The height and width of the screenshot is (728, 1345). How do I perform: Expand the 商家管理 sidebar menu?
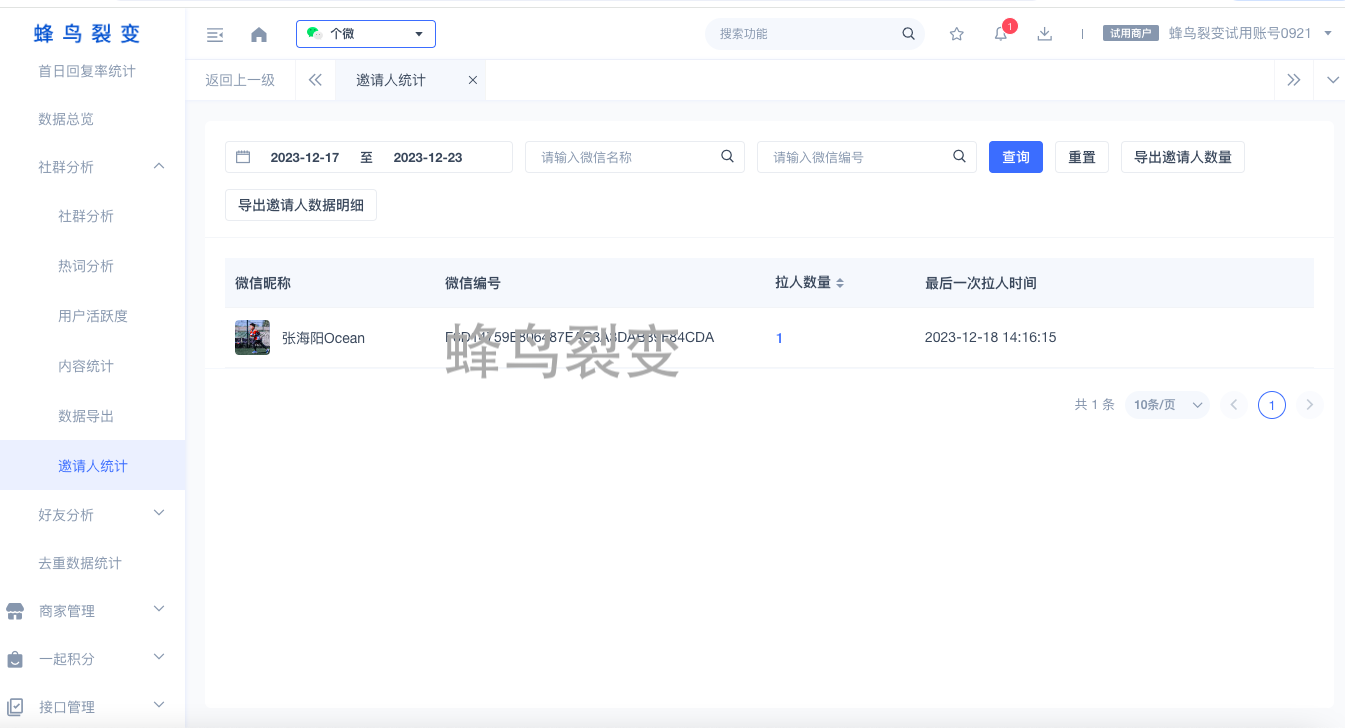tap(159, 609)
